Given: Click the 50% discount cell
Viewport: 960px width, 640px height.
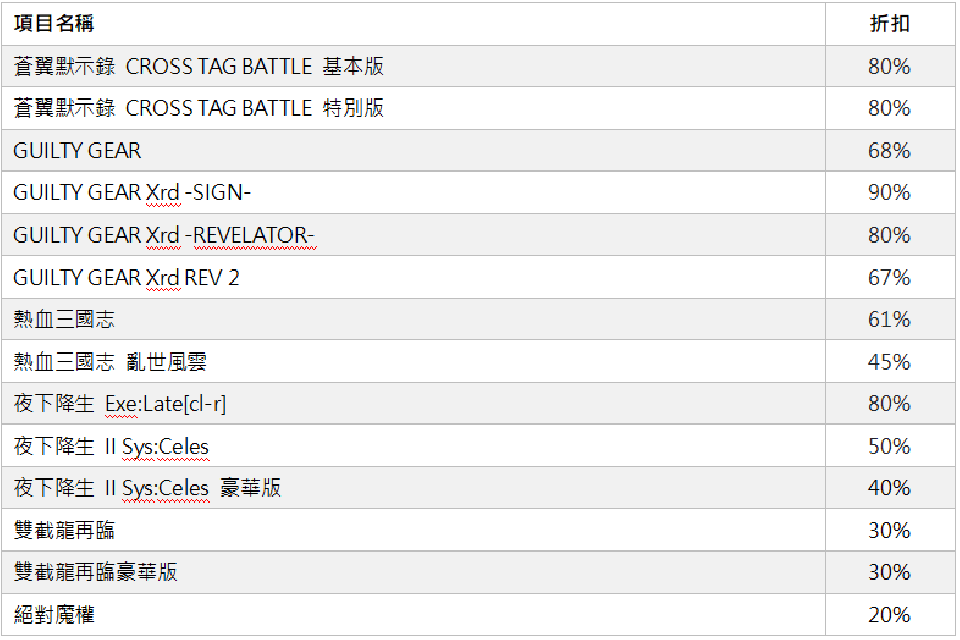Looking at the screenshot, I should [x=889, y=446].
